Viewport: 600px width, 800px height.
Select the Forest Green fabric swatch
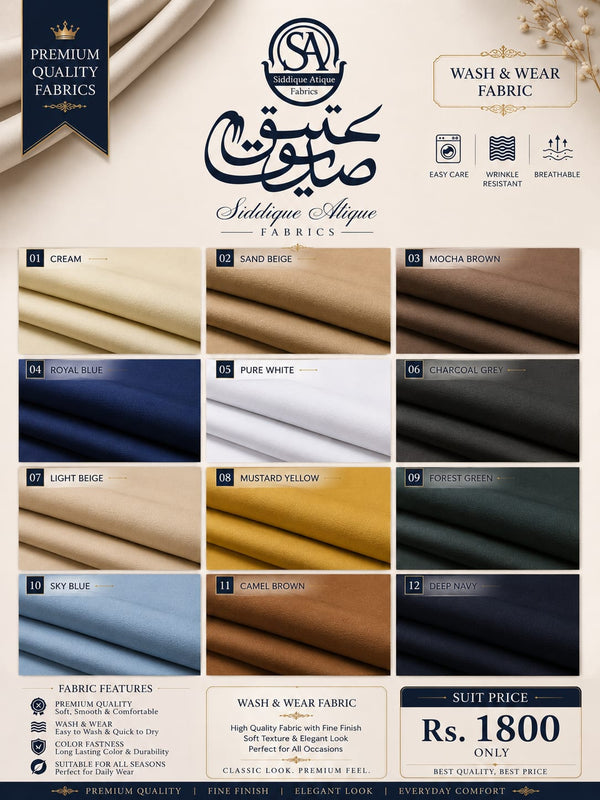(488, 518)
